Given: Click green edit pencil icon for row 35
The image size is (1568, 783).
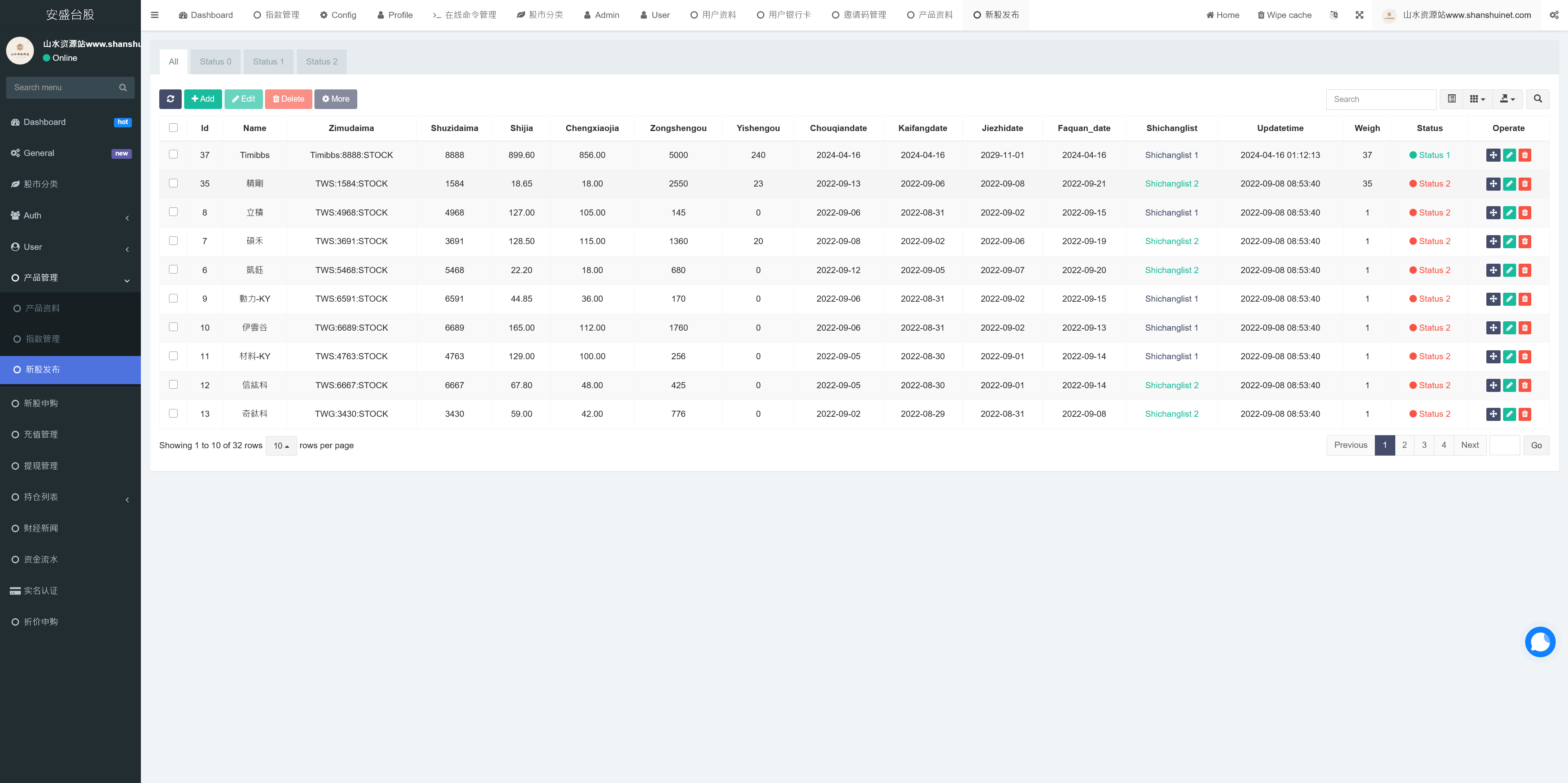Looking at the screenshot, I should pyautogui.click(x=1509, y=184).
